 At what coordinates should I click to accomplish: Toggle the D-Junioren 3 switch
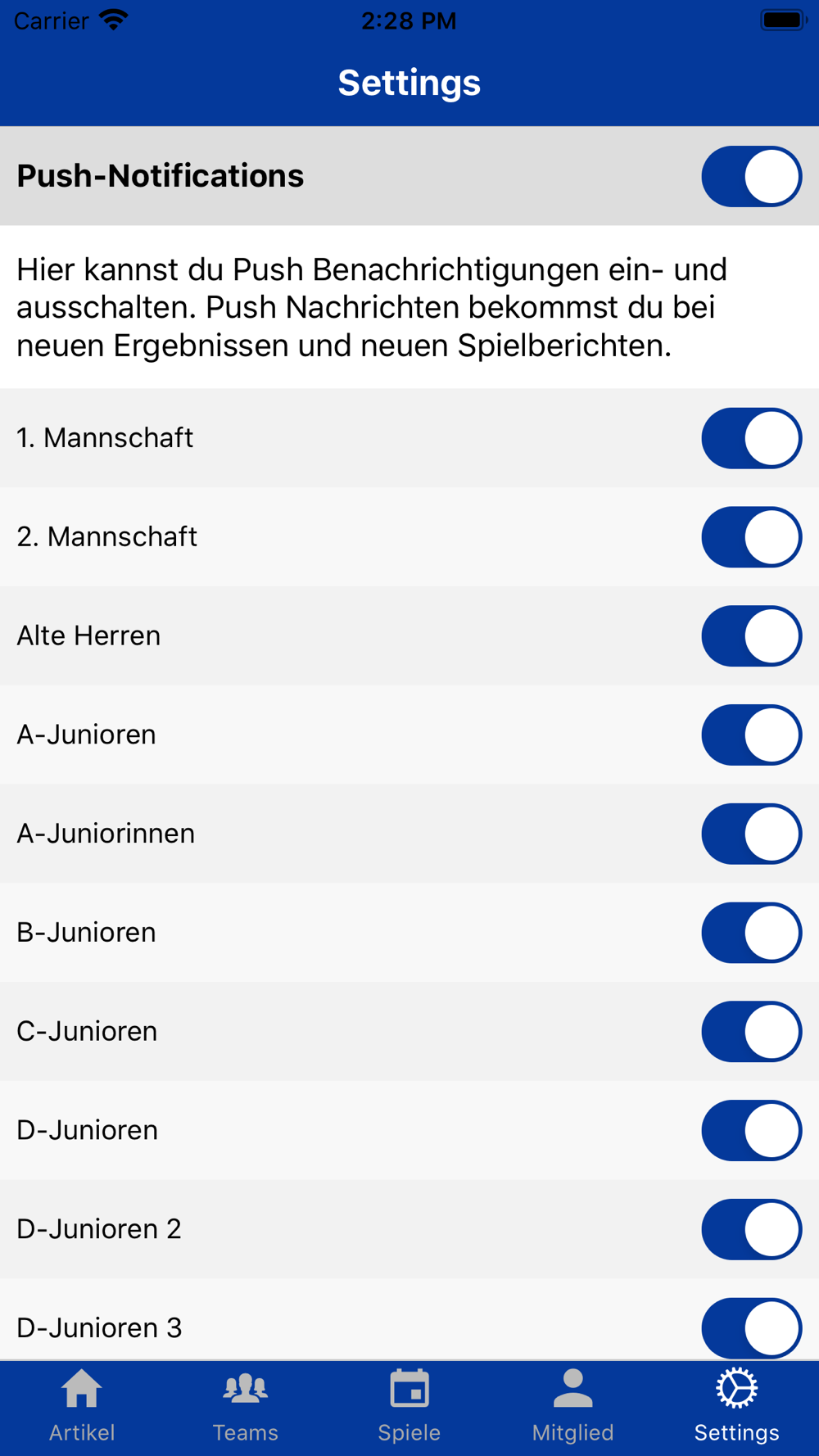tap(752, 1328)
